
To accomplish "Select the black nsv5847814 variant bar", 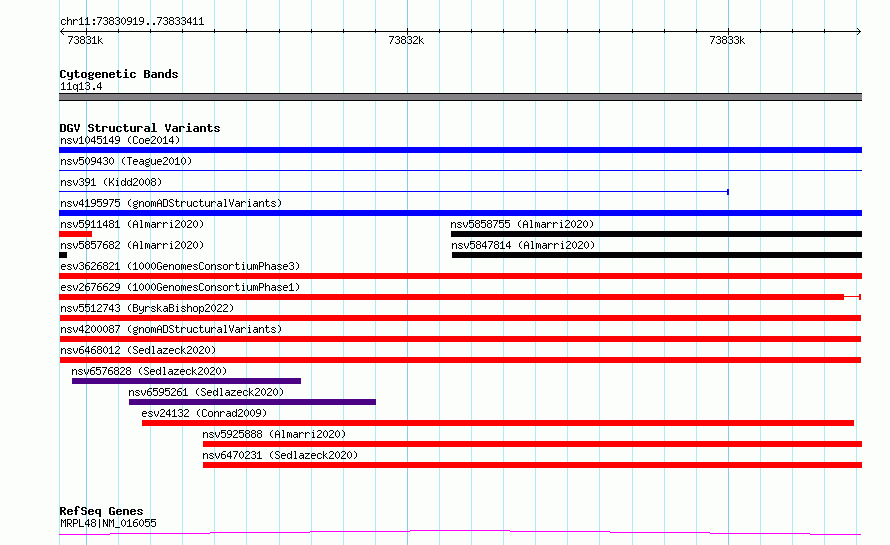I will 657,255.
